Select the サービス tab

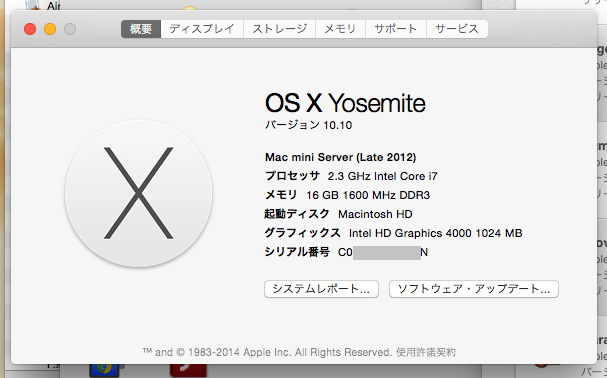pos(457,29)
